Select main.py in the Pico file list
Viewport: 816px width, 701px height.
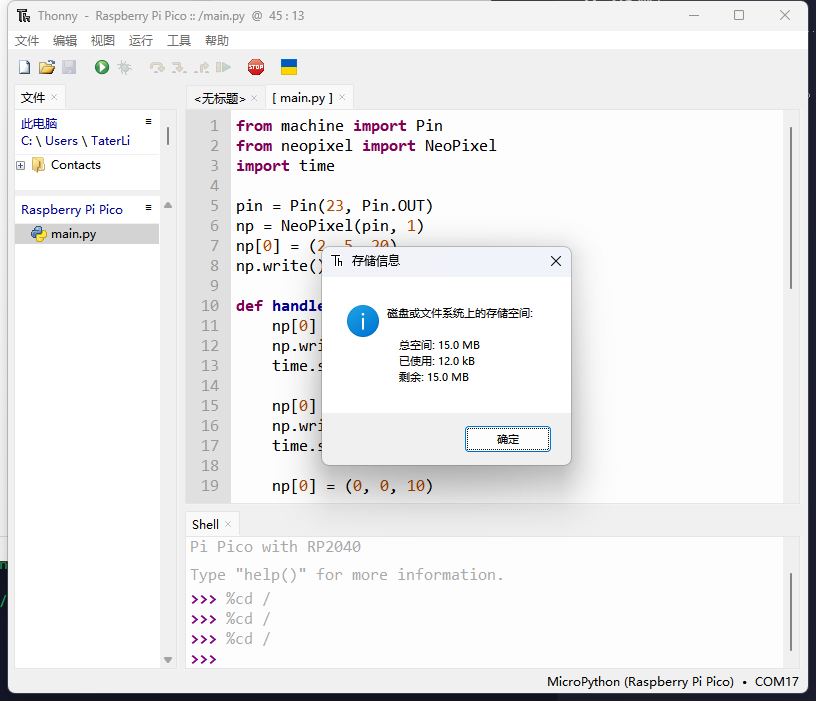coord(87,234)
